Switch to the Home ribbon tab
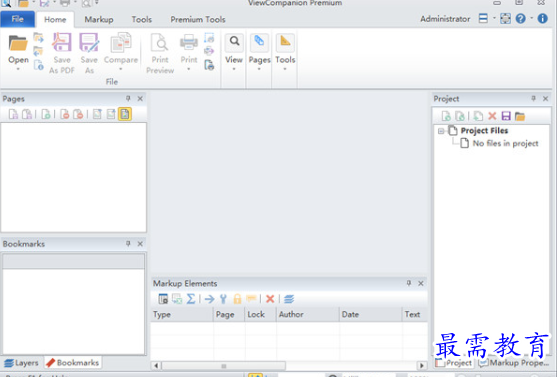This screenshot has height=377, width=557. pos(55,20)
